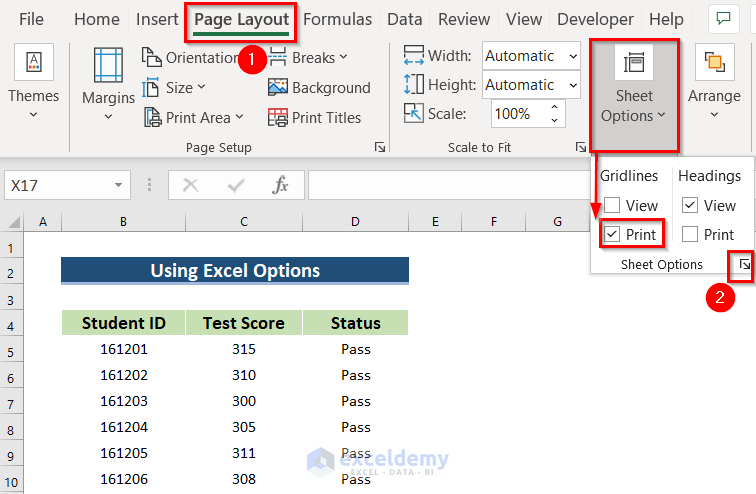
Task: Open the Sheet Options dialog launcher
Action: coord(744,265)
